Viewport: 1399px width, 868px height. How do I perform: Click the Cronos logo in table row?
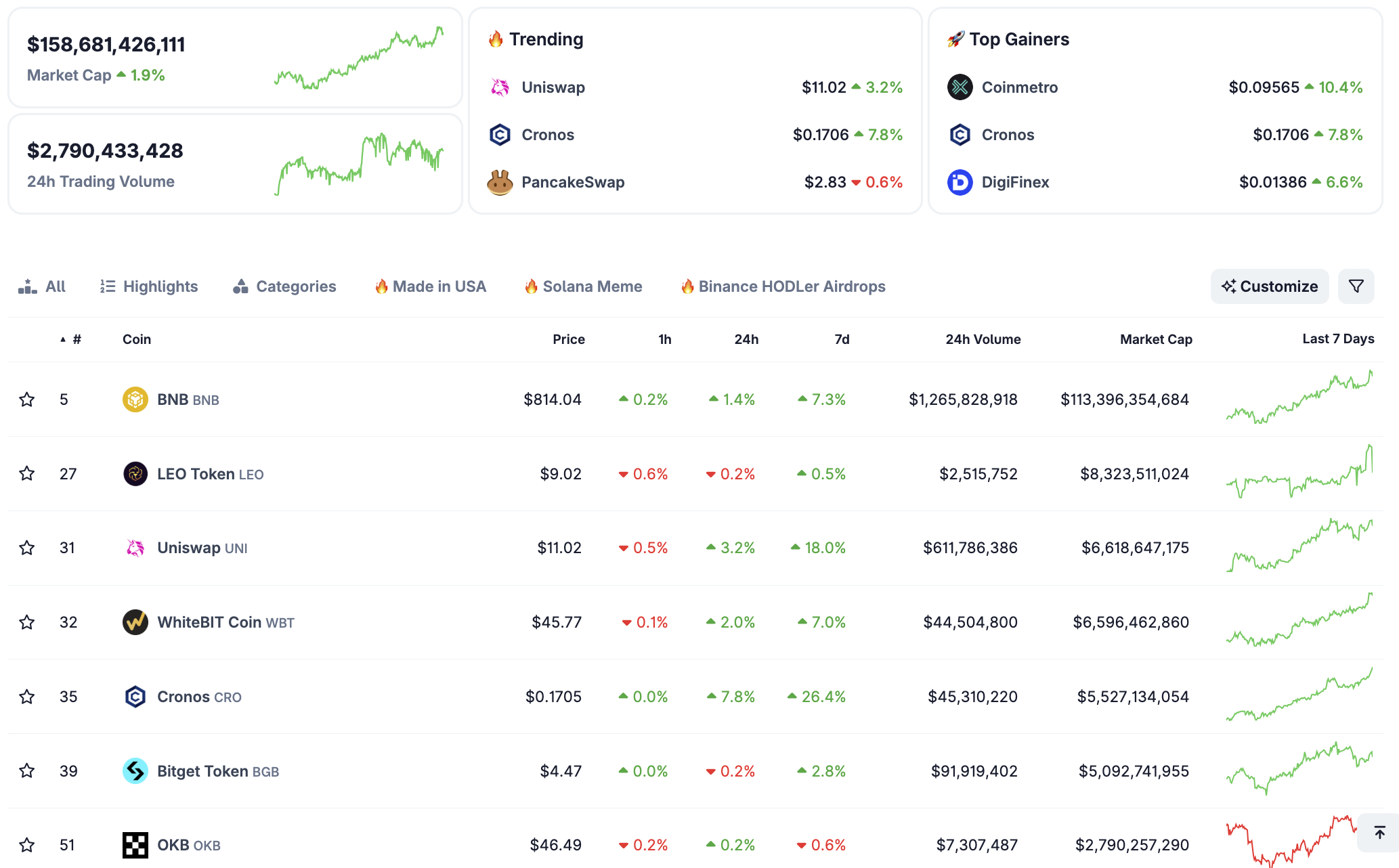(135, 697)
